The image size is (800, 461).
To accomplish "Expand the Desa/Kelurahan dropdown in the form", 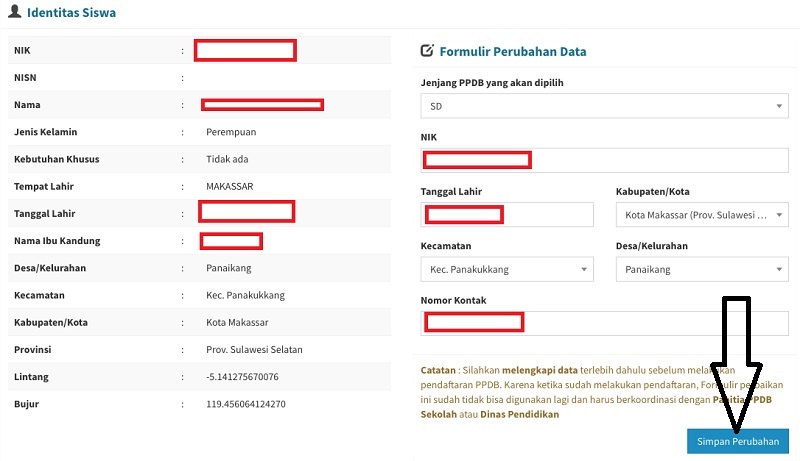I will pyautogui.click(x=702, y=269).
